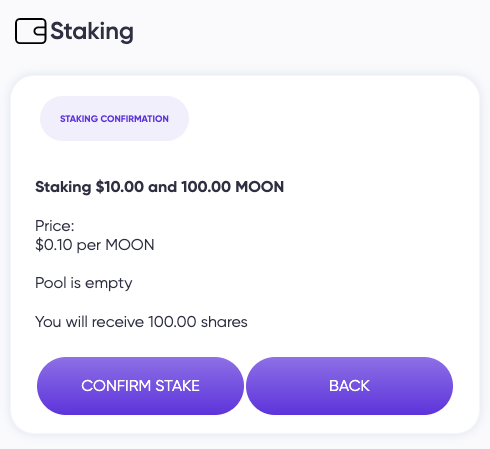Screen dimensions: 490x449
Task: Click the '$10.00' amount in heading
Action: tap(120, 187)
